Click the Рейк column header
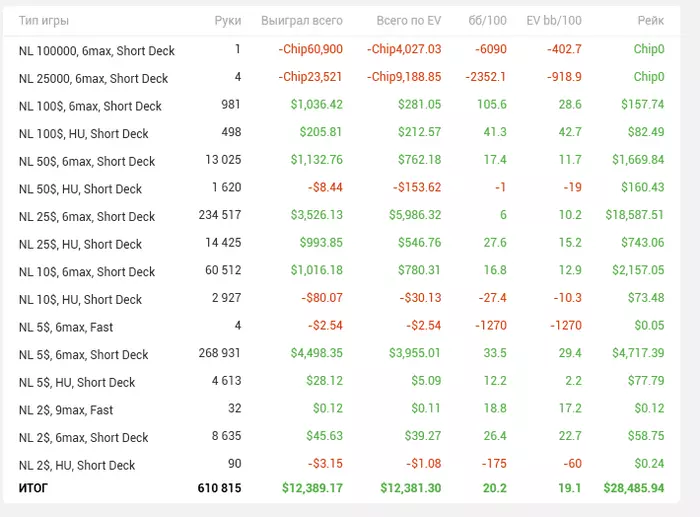The height and width of the screenshot is (517, 700). point(650,21)
